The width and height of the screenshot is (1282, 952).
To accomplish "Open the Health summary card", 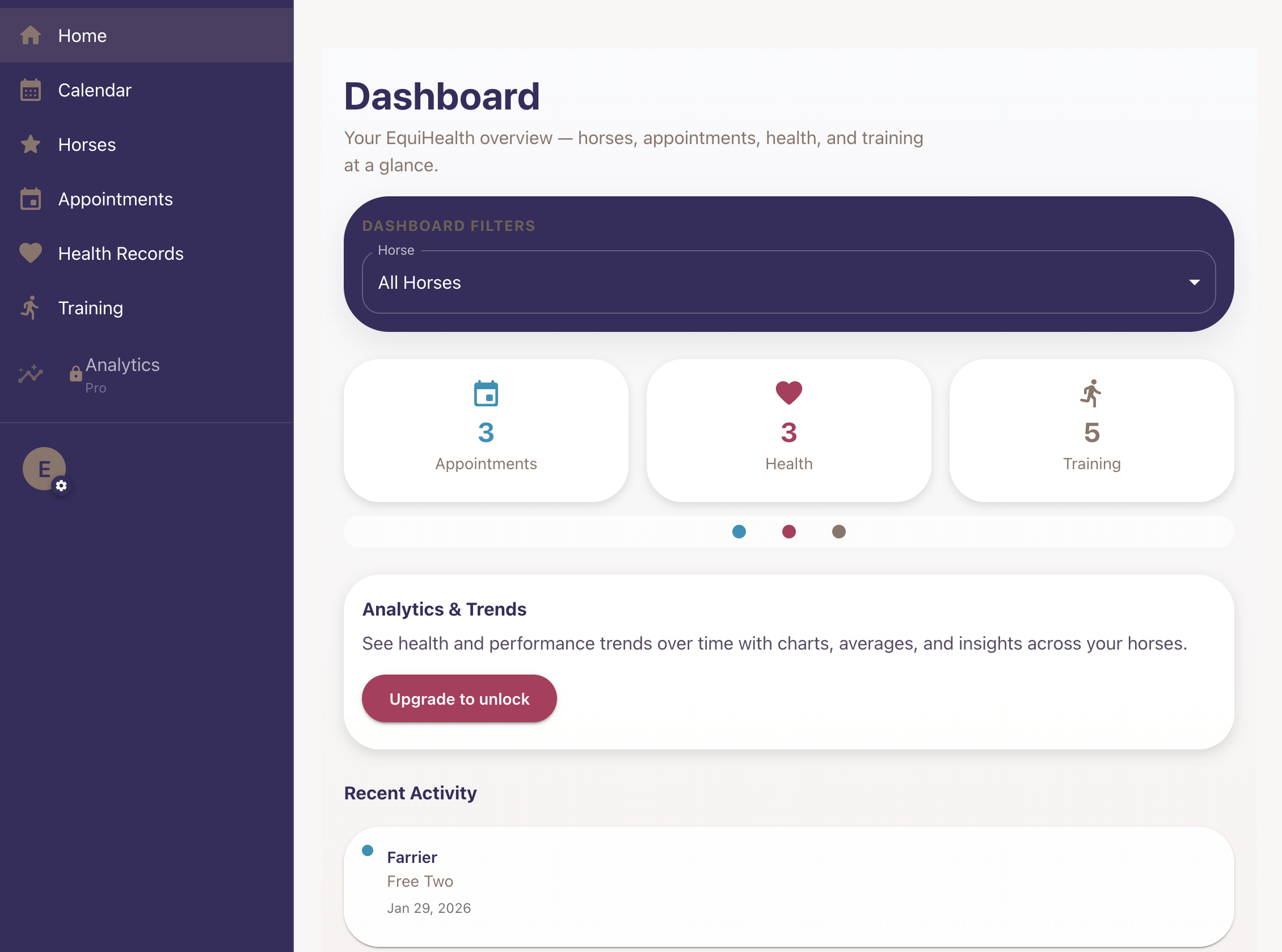I will (788, 430).
